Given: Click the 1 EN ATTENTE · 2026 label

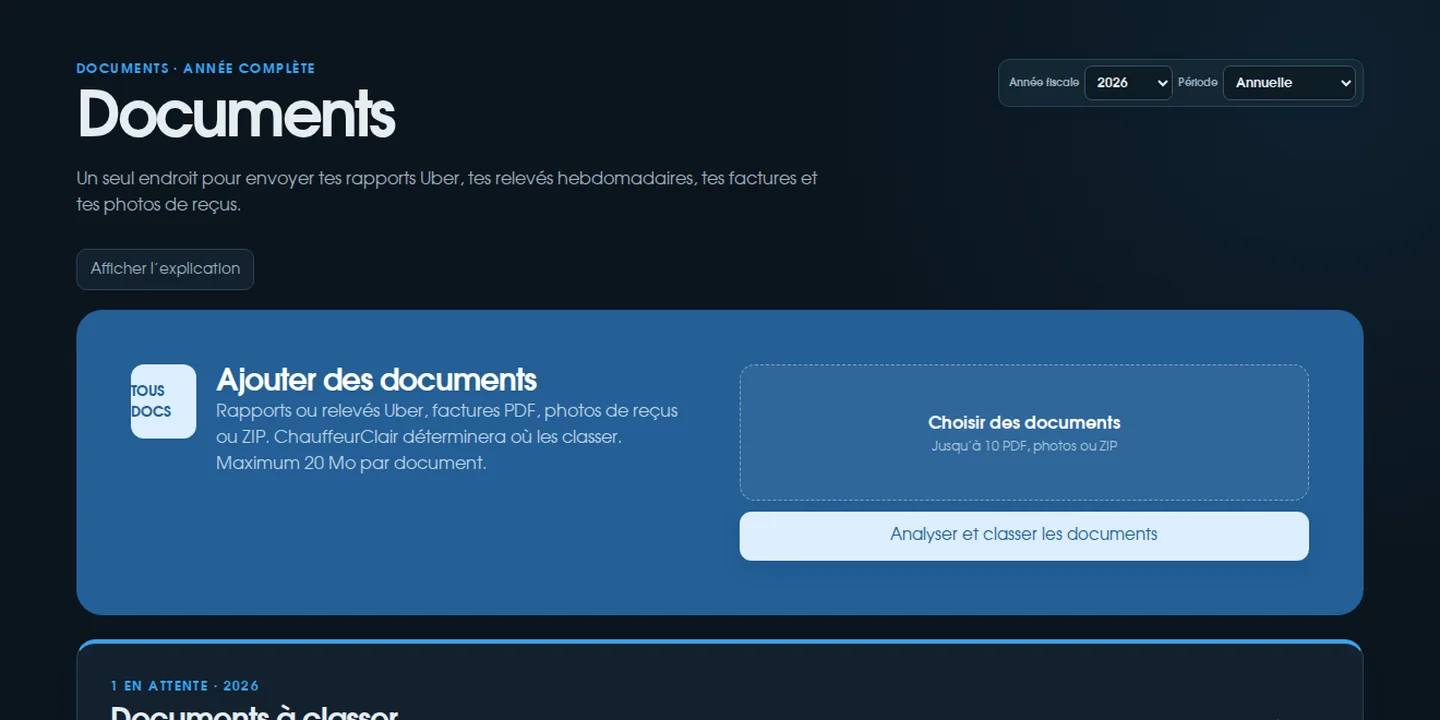Looking at the screenshot, I should click(185, 686).
